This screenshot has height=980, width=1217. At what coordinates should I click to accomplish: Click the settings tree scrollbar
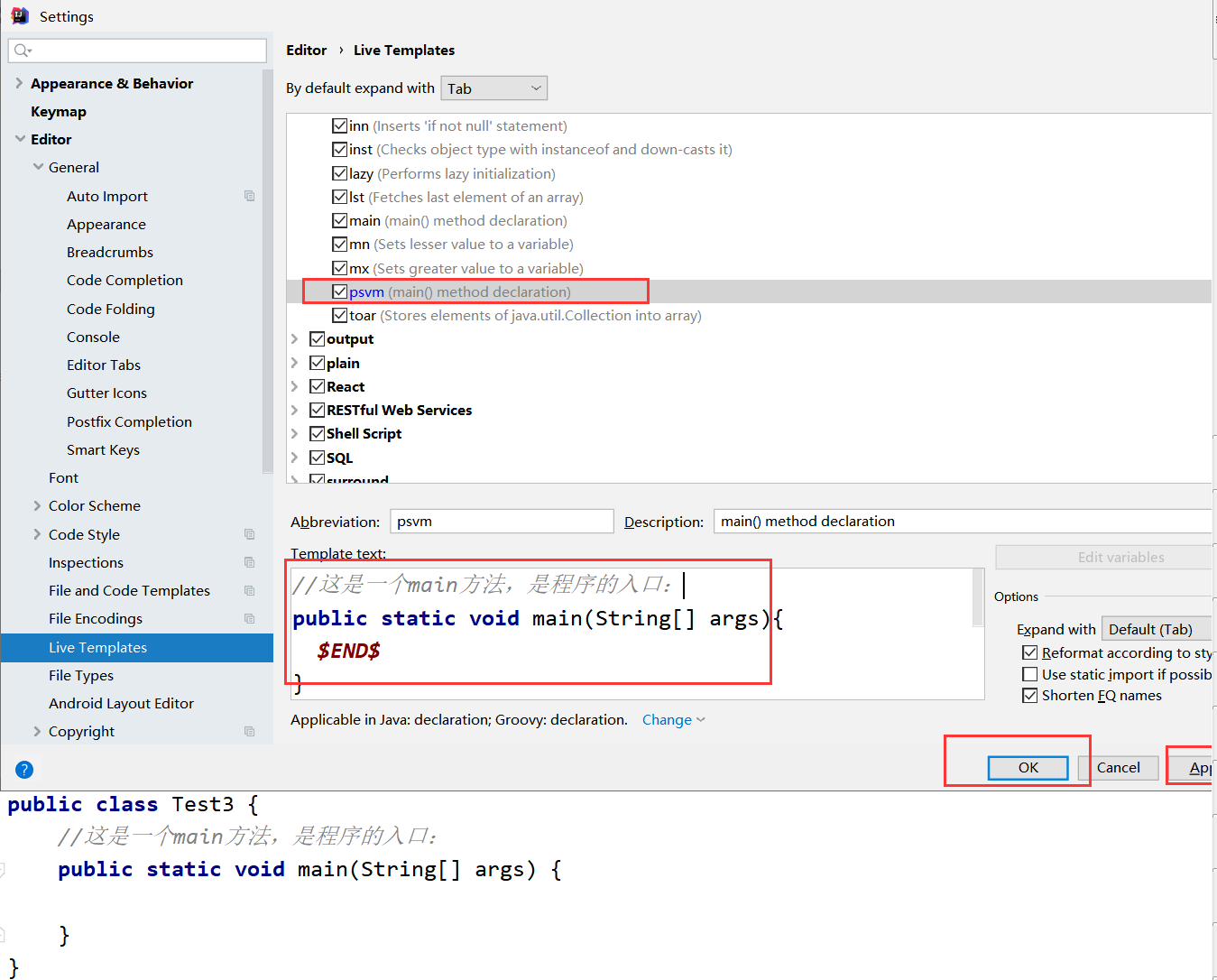point(267,271)
